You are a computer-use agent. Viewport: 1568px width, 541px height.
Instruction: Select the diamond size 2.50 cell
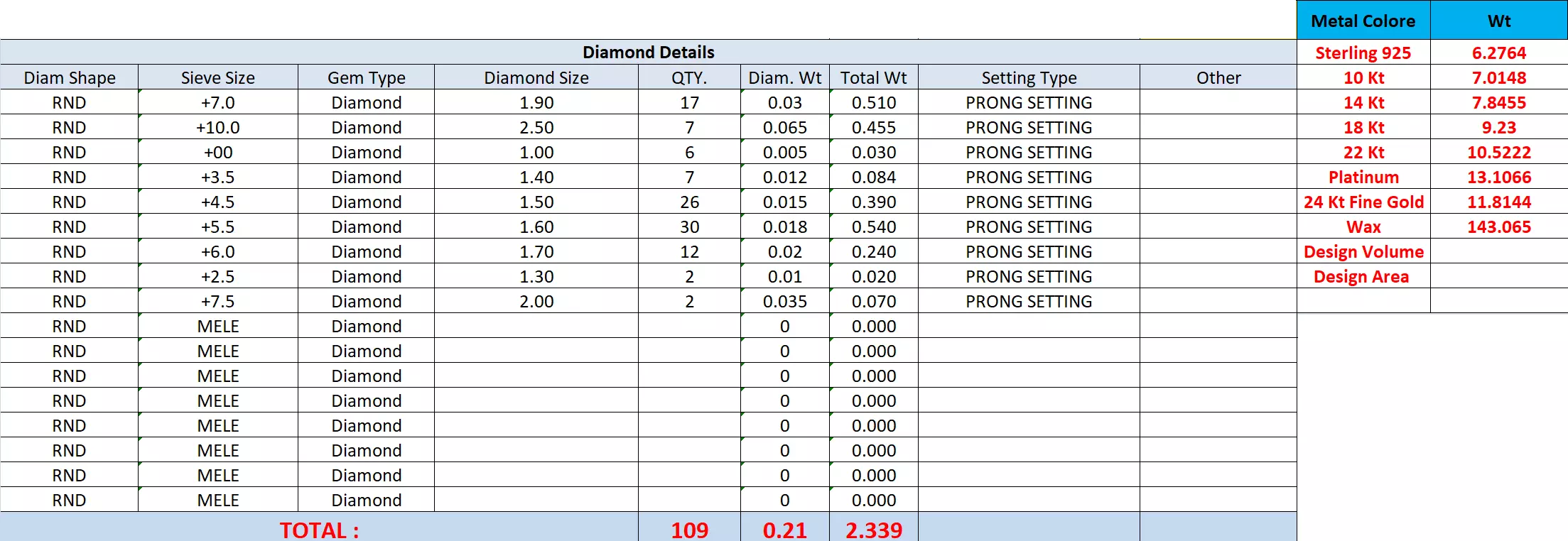click(x=536, y=127)
